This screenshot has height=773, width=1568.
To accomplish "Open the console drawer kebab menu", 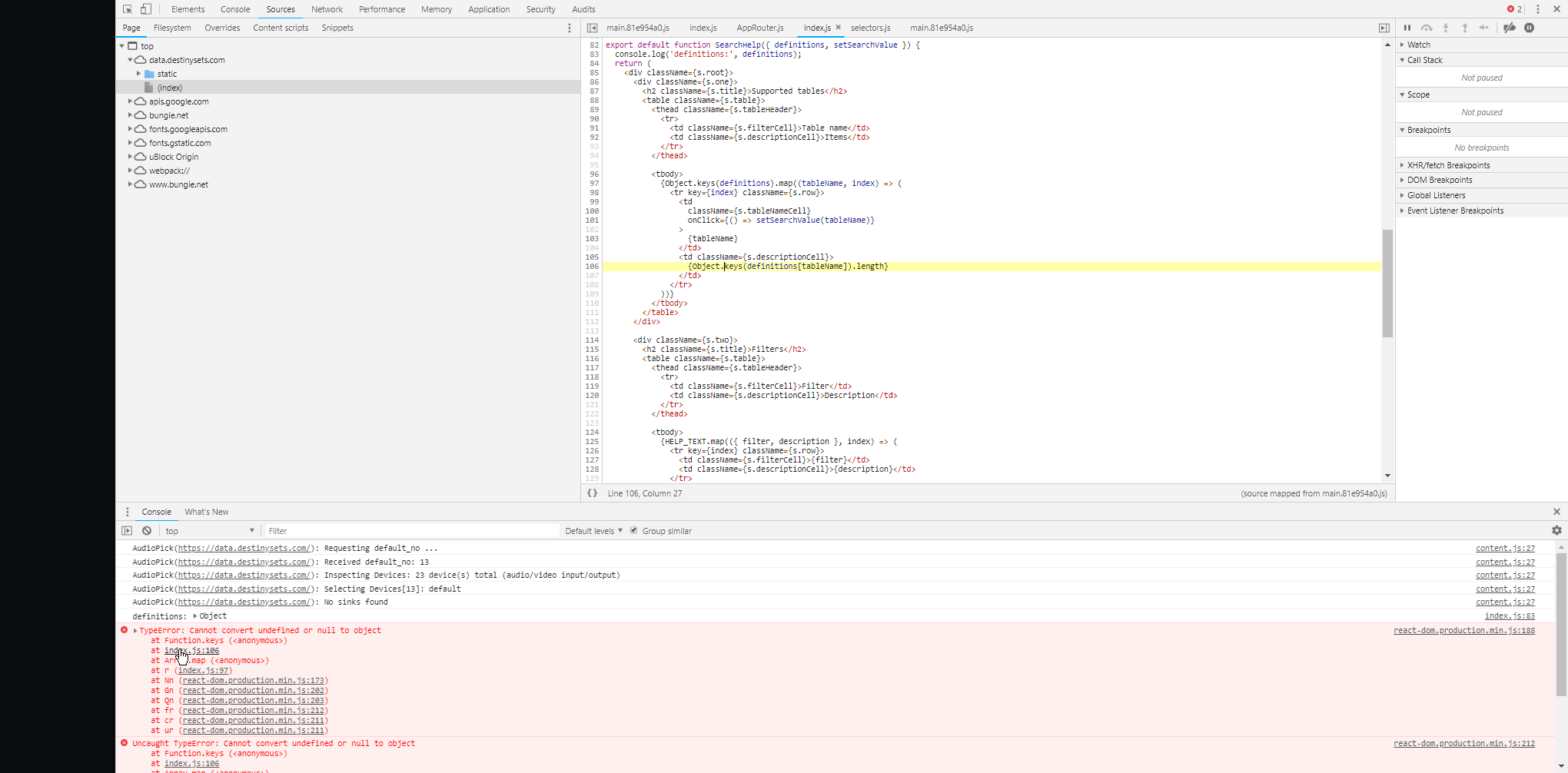I will [x=128, y=512].
